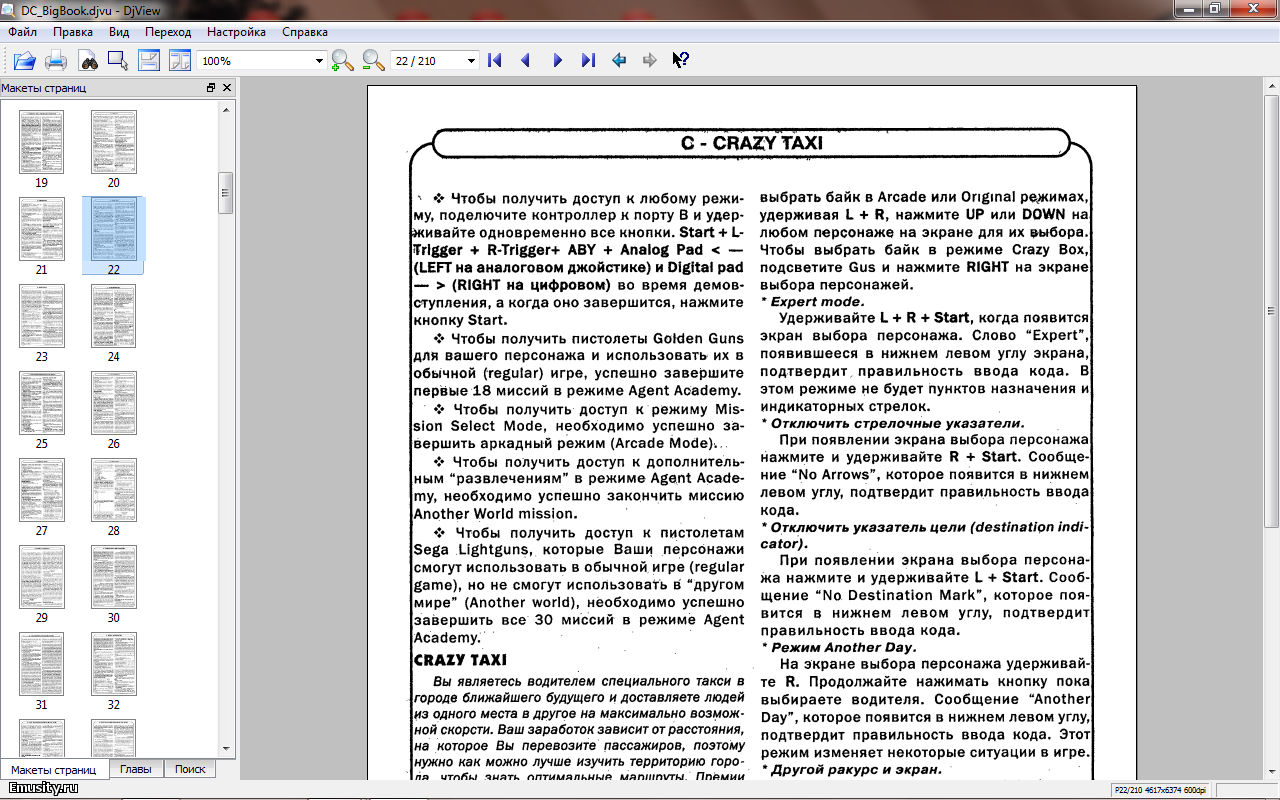This screenshot has width=1280, height=800.
Task: Click thumbnails panel scroll down arrow
Action: (x=226, y=748)
